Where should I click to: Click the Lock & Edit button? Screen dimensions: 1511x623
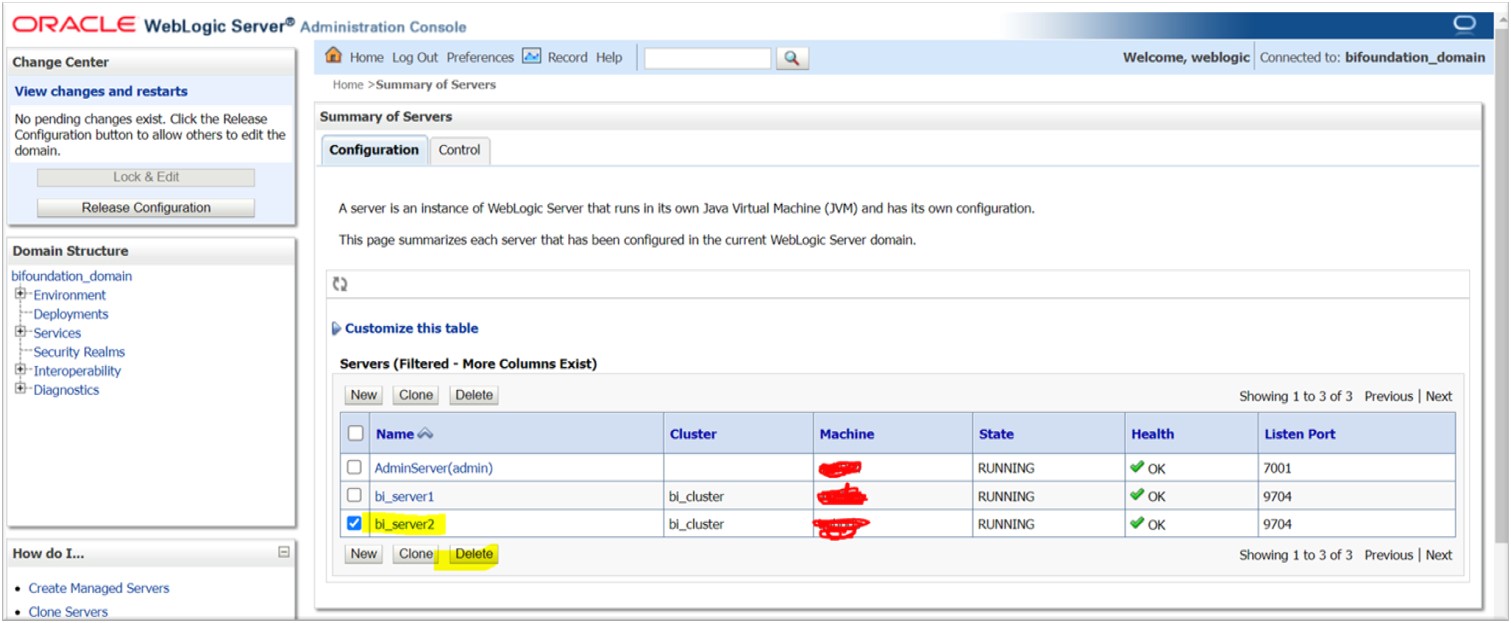click(x=146, y=177)
